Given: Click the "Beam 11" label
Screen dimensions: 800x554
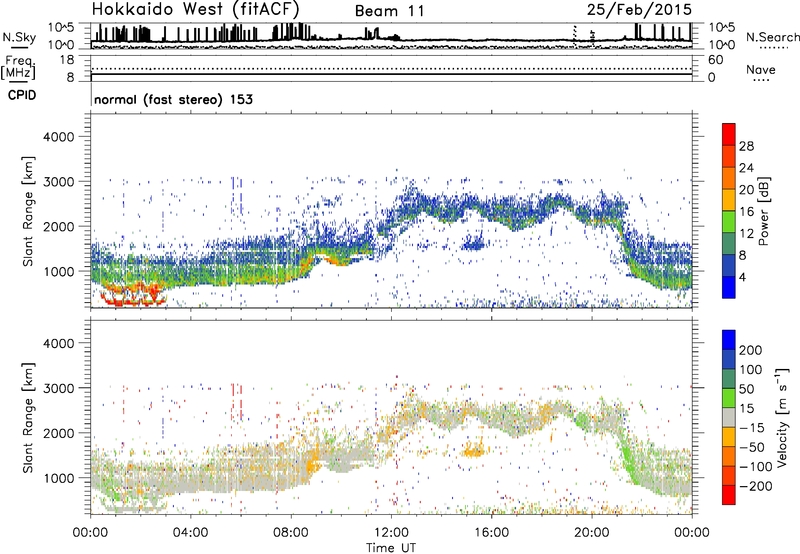Looking at the screenshot, I should click(x=390, y=11).
